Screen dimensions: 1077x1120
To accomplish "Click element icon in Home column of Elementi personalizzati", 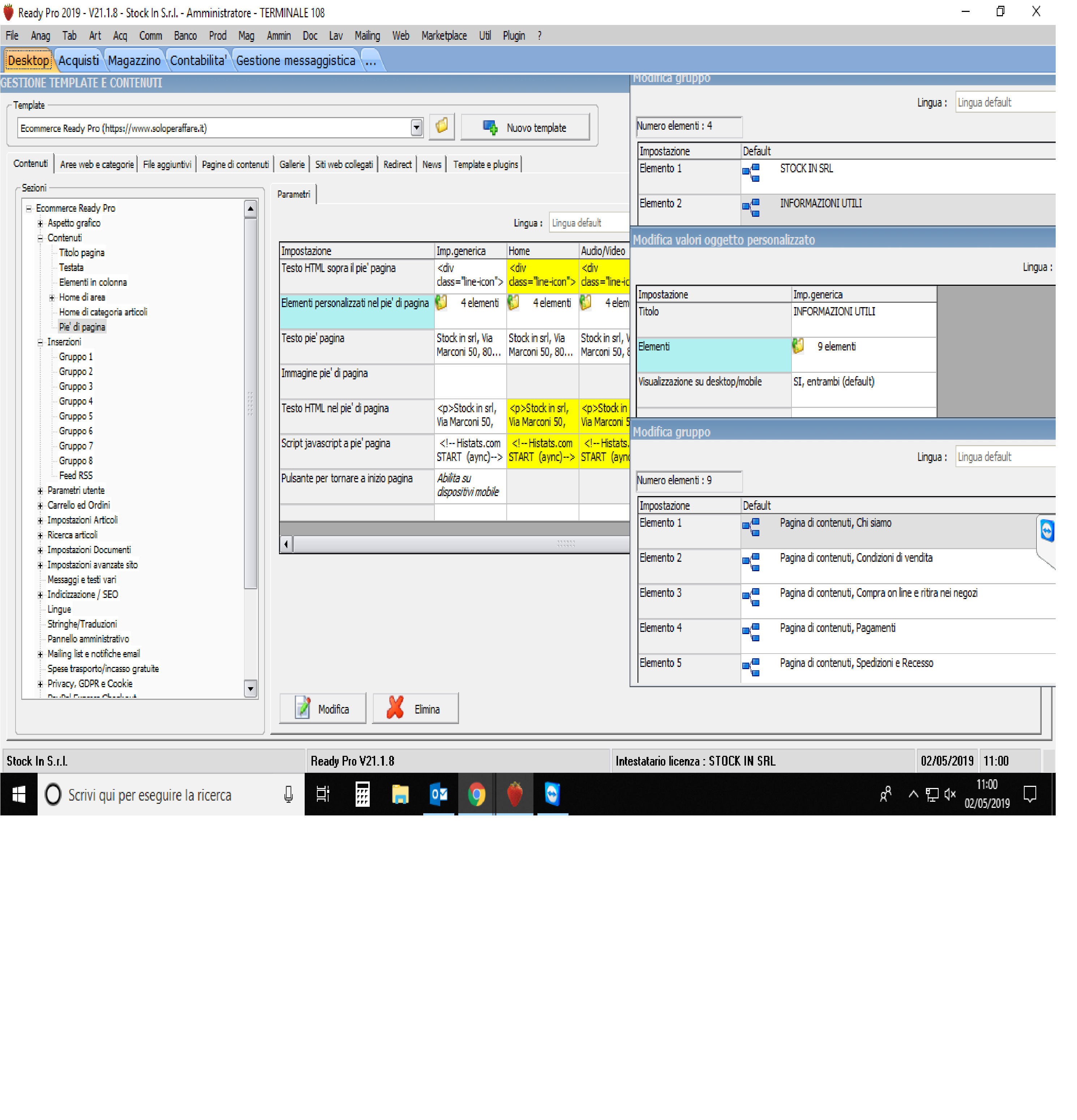I will point(513,303).
